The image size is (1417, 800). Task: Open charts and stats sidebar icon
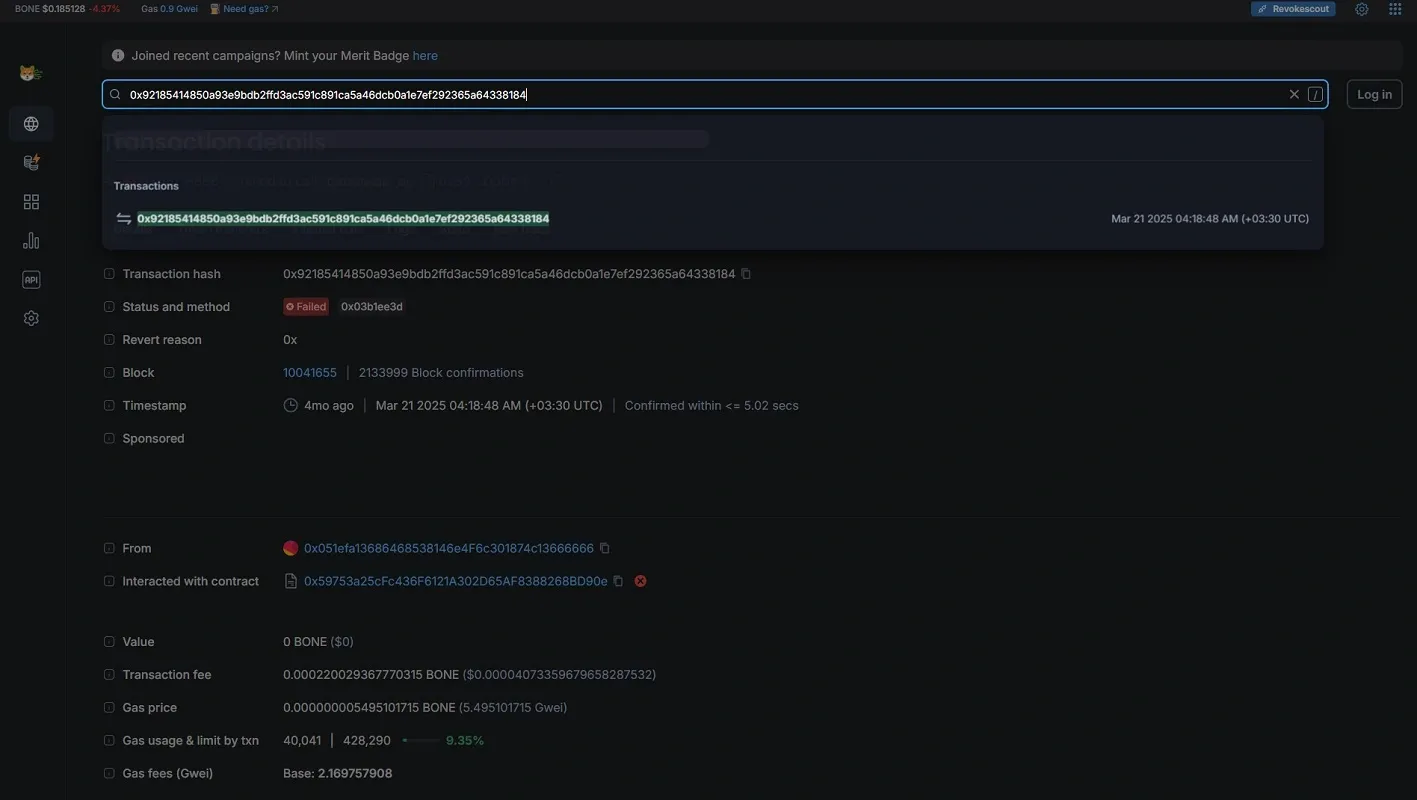pyautogui.click(x=31, y=241)
